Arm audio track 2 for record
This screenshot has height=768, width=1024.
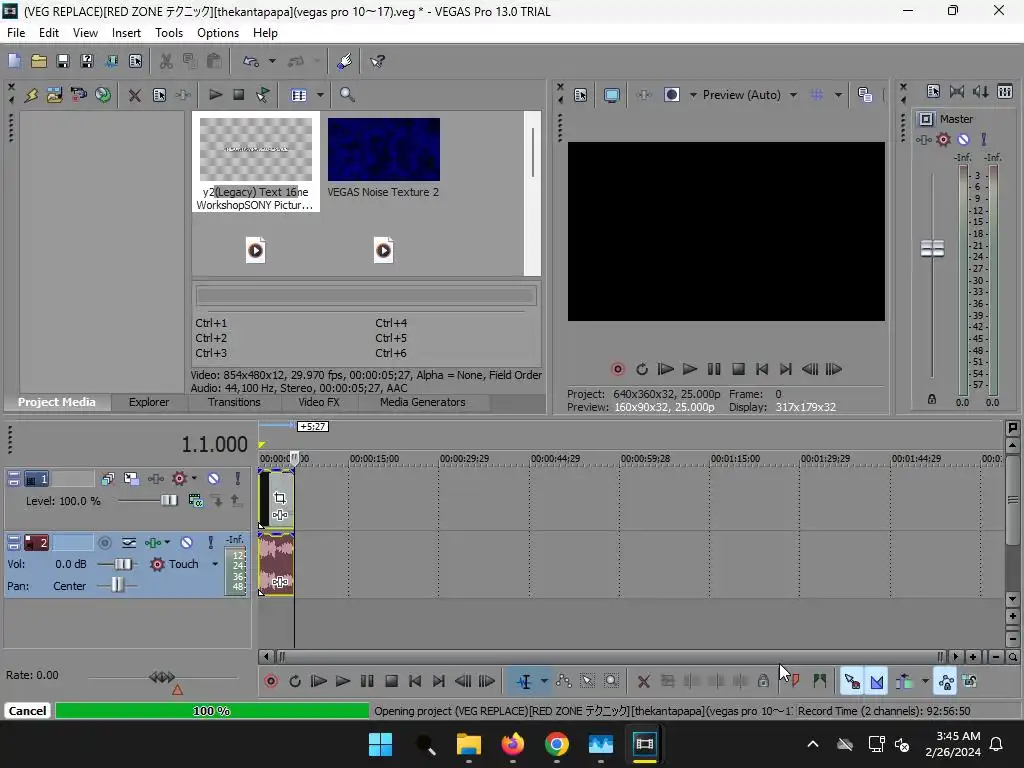pos(104,543)
